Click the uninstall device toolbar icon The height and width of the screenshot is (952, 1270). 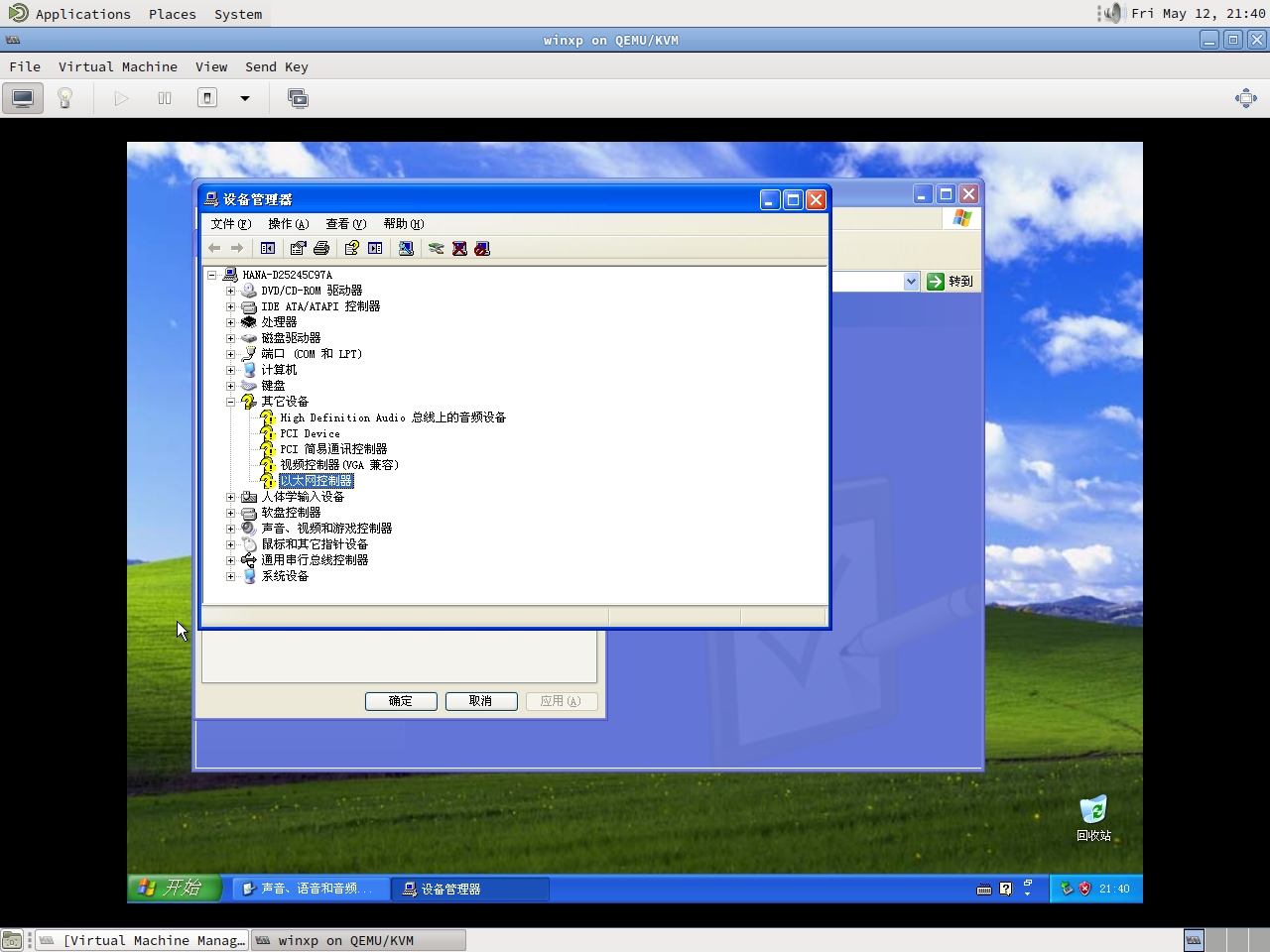(459, 248)
